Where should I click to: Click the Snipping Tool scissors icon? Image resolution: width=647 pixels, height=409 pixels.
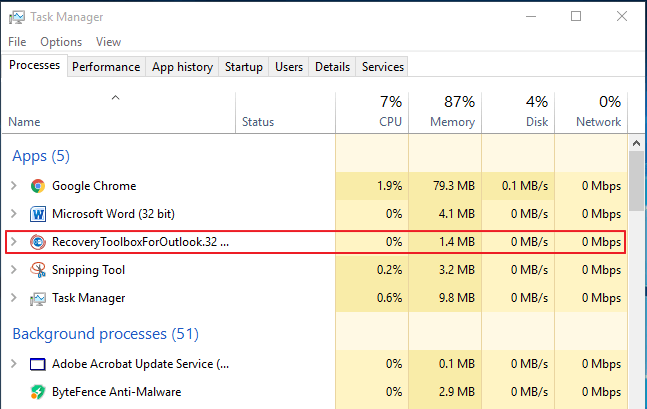point(38,270)
